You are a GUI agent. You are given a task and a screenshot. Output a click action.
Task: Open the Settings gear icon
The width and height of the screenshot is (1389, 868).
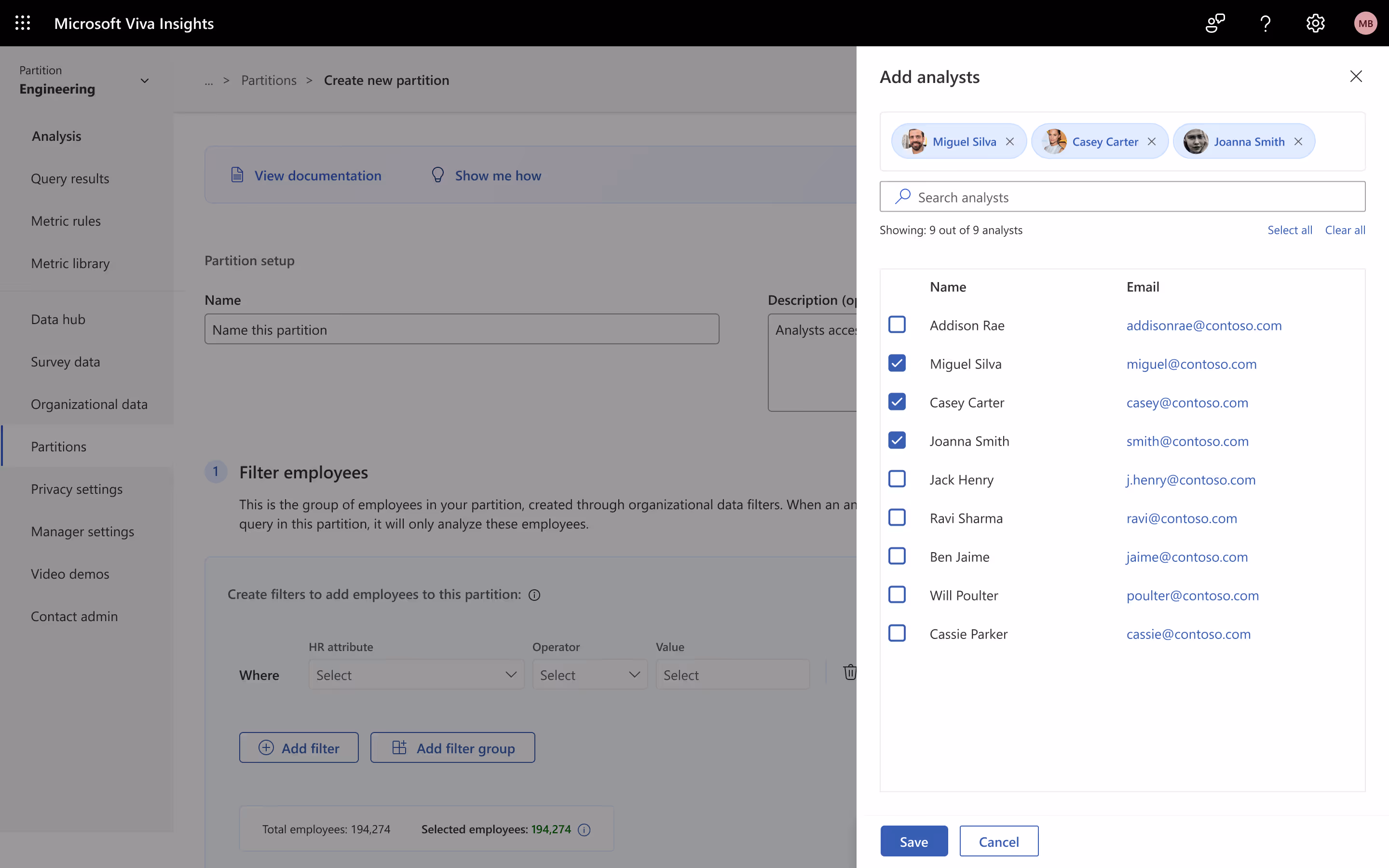[x=1315, y=23]
